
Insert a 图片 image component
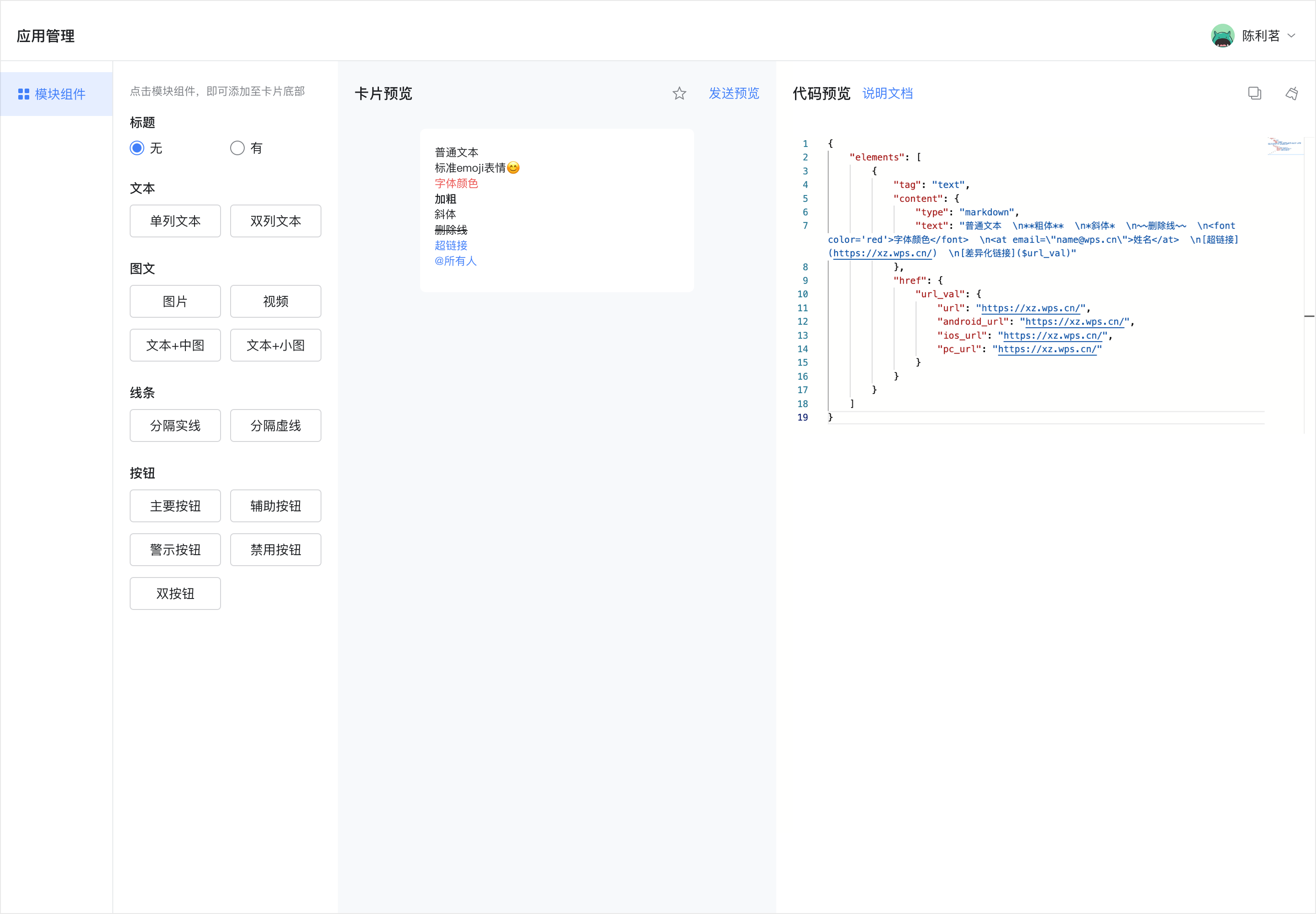175,301
